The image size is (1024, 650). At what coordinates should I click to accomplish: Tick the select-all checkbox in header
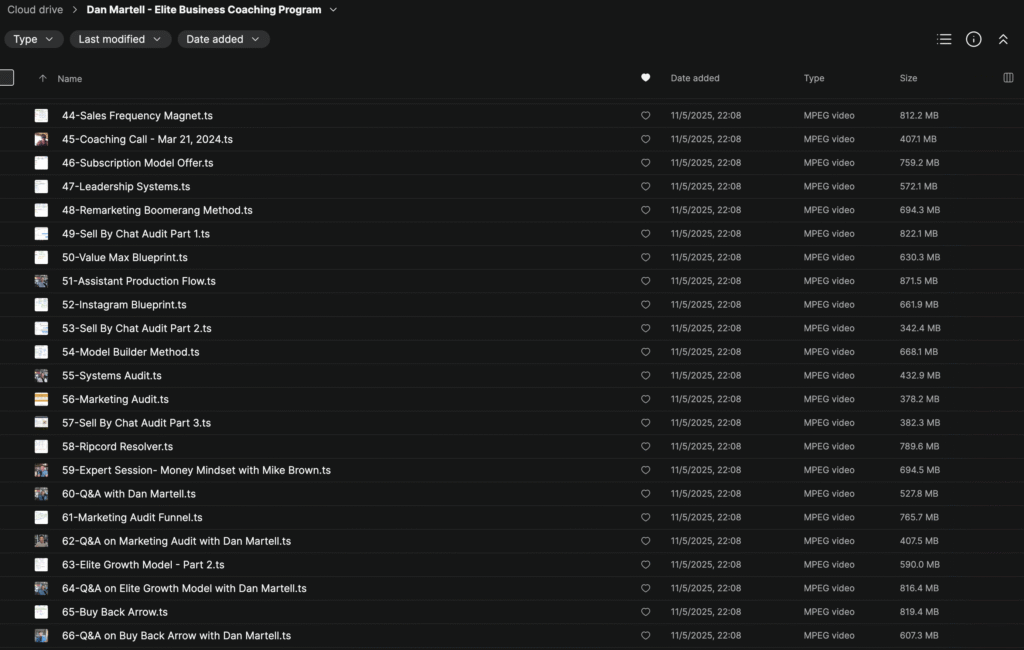tap(7, 78)
